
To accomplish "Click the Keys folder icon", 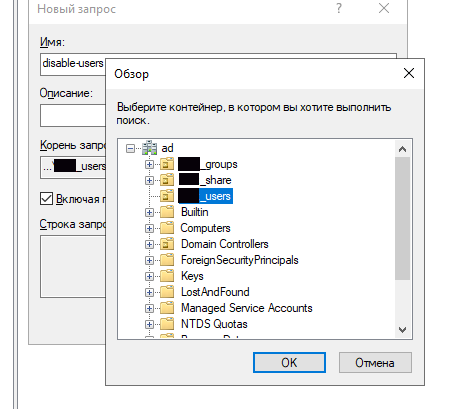I will click(x=167, y=276).
